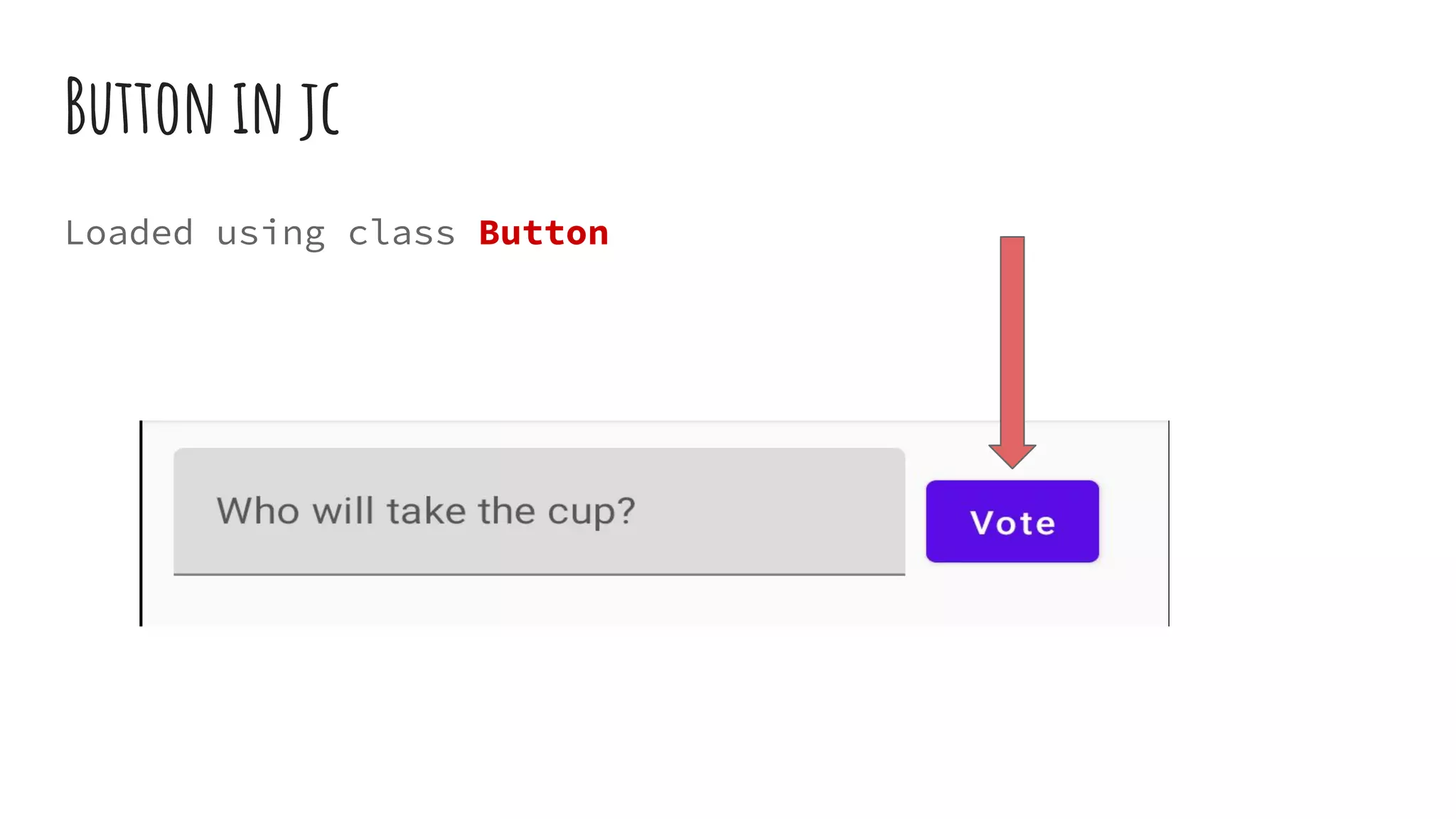Viewport: 1456px width, 819px height.
Task: Click the word 'Button' in the slide title
Action: tap(140, 108)
